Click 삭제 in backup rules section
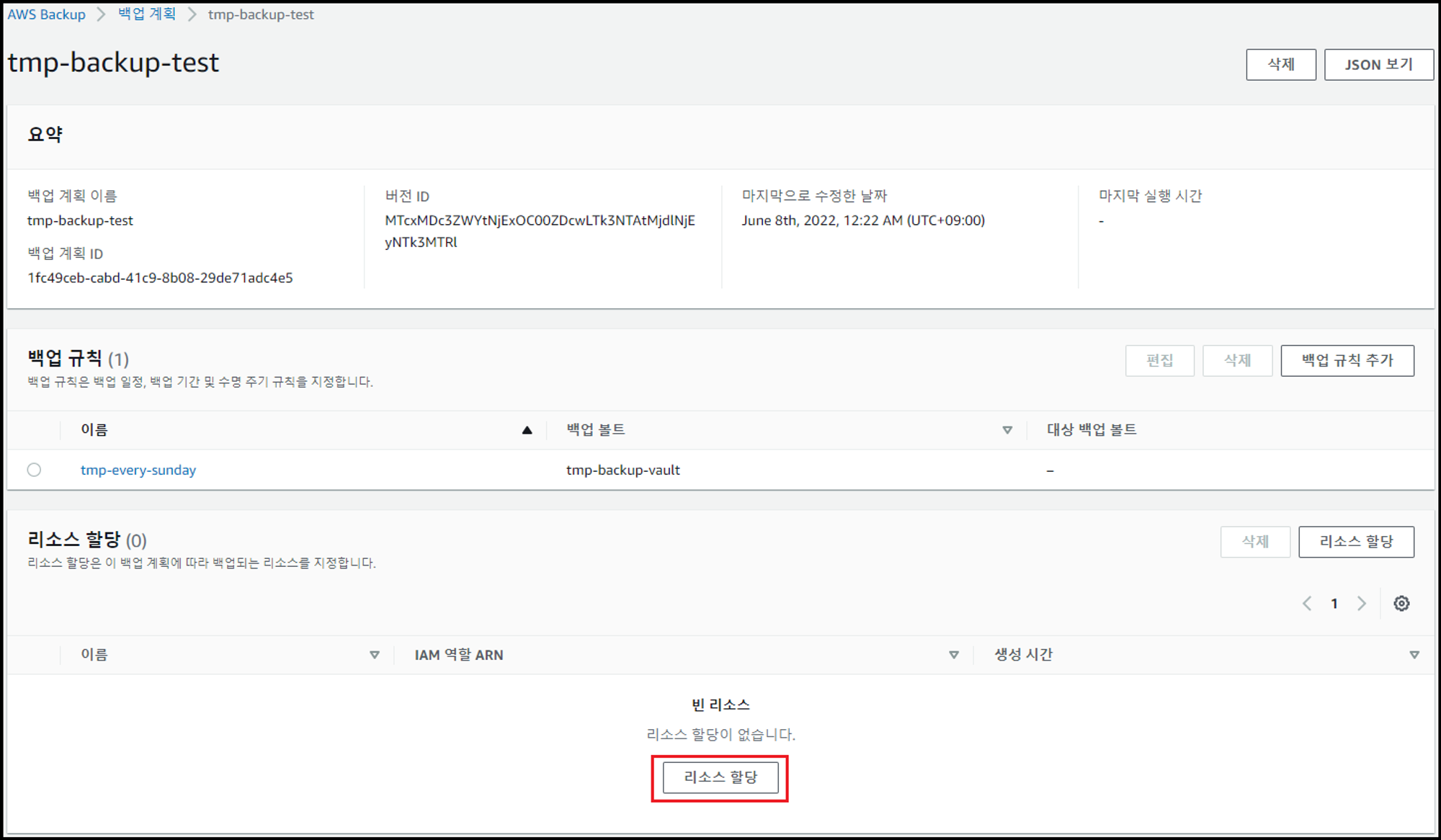Screen dimensions: 1441x840 point(1236,360)
